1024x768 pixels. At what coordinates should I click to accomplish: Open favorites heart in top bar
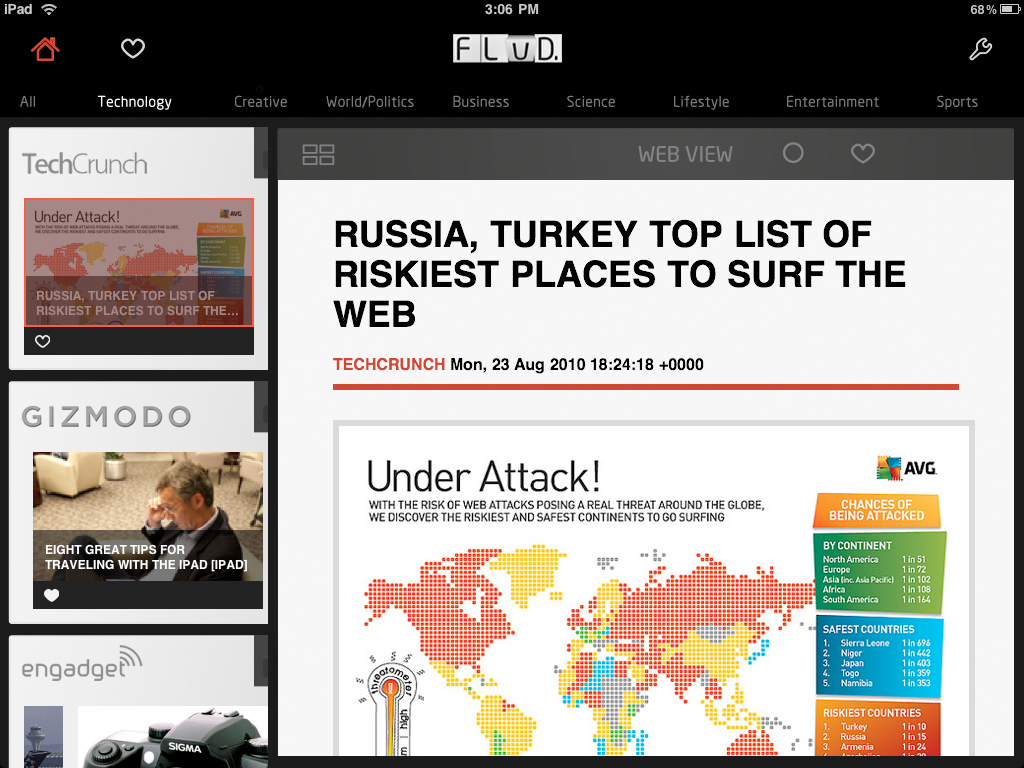point(133,48)
